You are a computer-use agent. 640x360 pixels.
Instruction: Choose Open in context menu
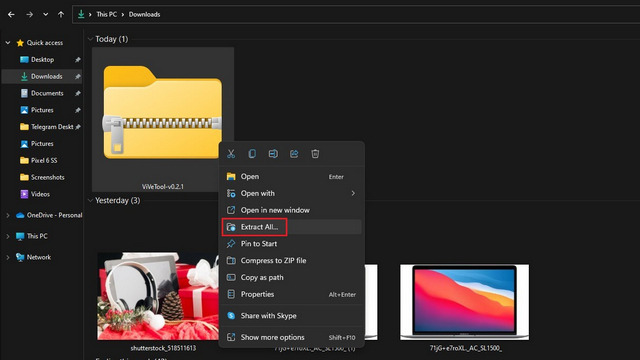291,176
